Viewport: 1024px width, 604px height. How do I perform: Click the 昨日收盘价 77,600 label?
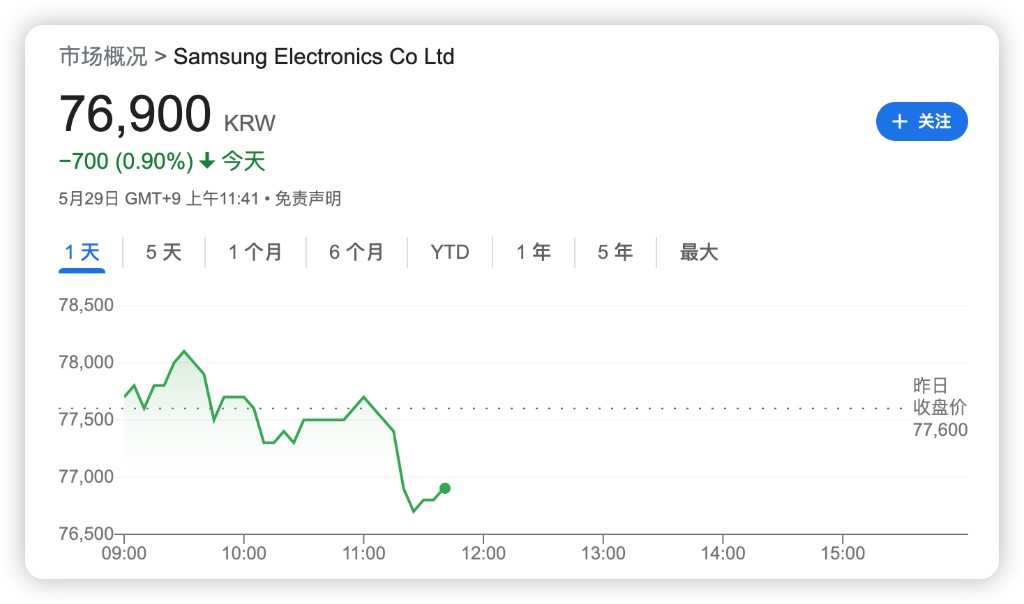(x=940, y=408)
